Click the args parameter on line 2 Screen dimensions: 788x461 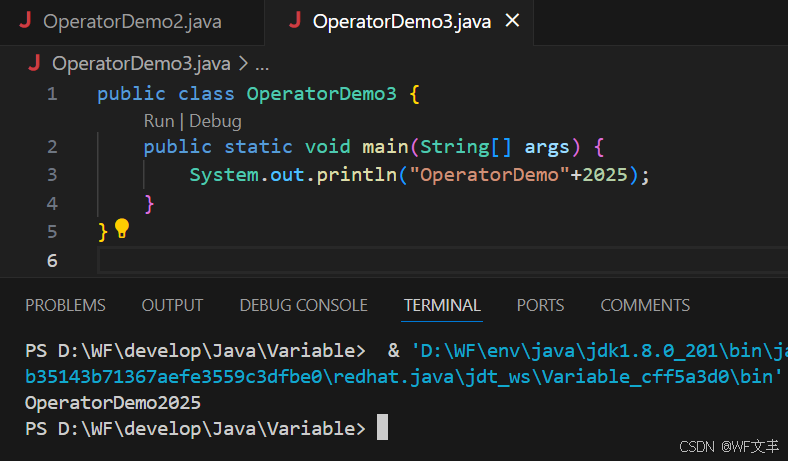coord(547,148)
